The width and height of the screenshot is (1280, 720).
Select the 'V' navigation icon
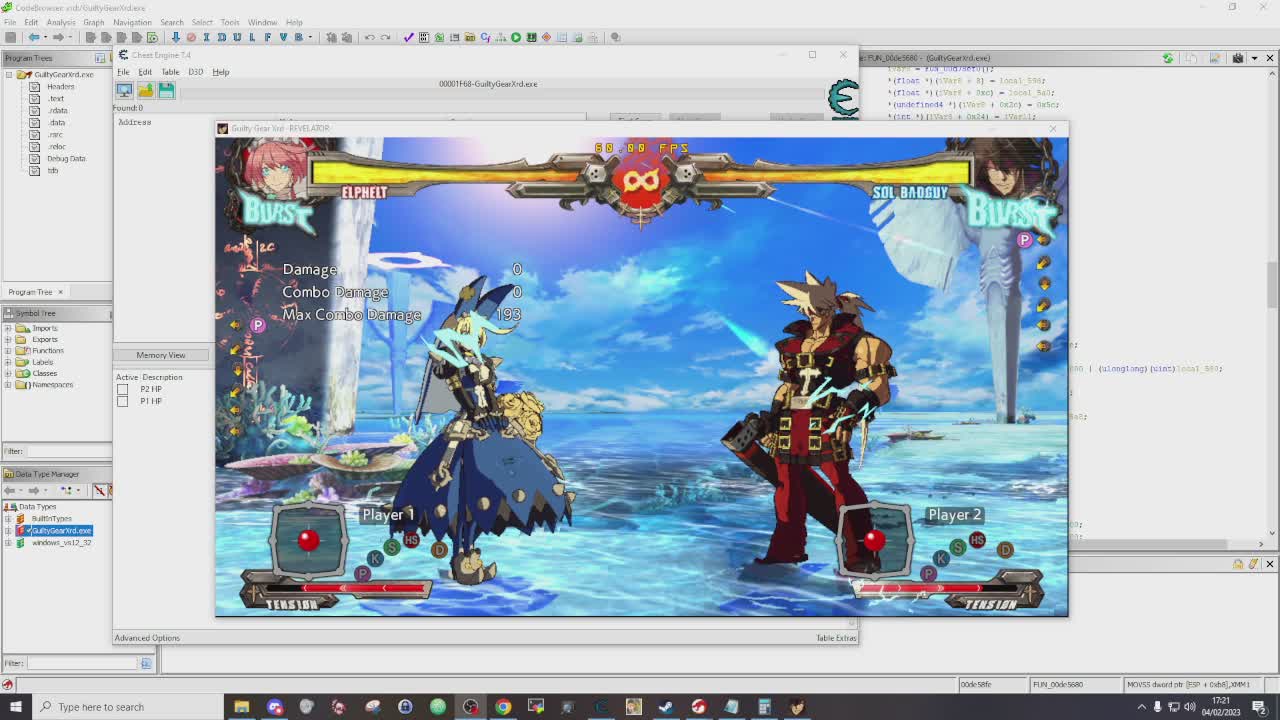[283, 37]
